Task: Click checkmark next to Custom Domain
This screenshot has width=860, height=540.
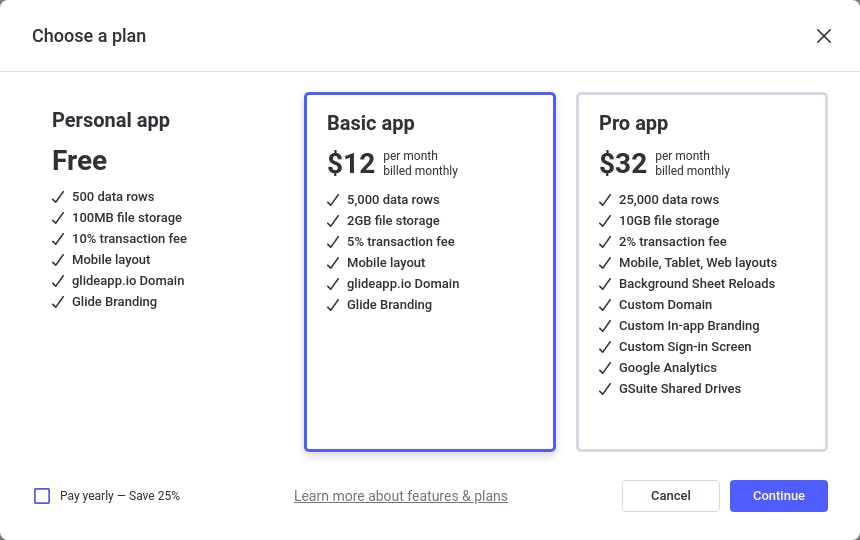Action: pyautogui.click(x=605, y=305)
